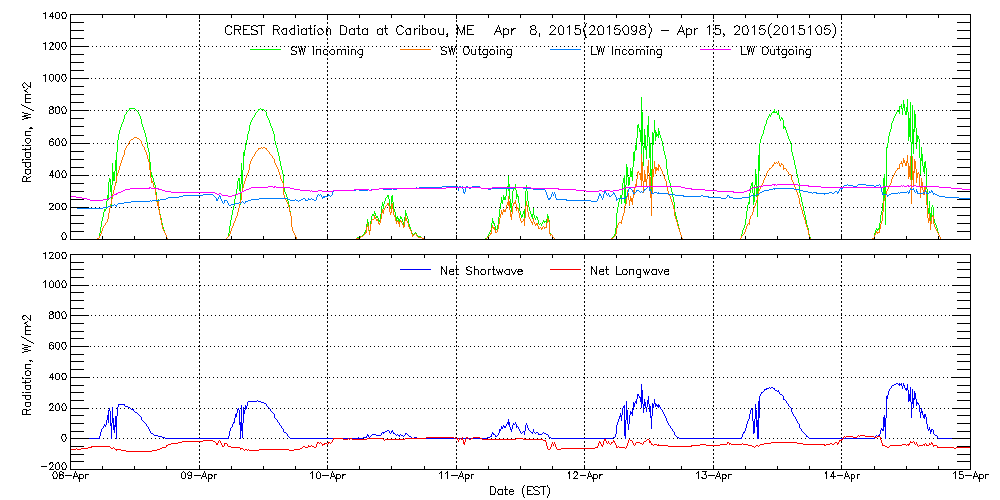Pick the 12-Apr date tick label
The height and width of the screenshot is (500, 1000).
point(585,477)
